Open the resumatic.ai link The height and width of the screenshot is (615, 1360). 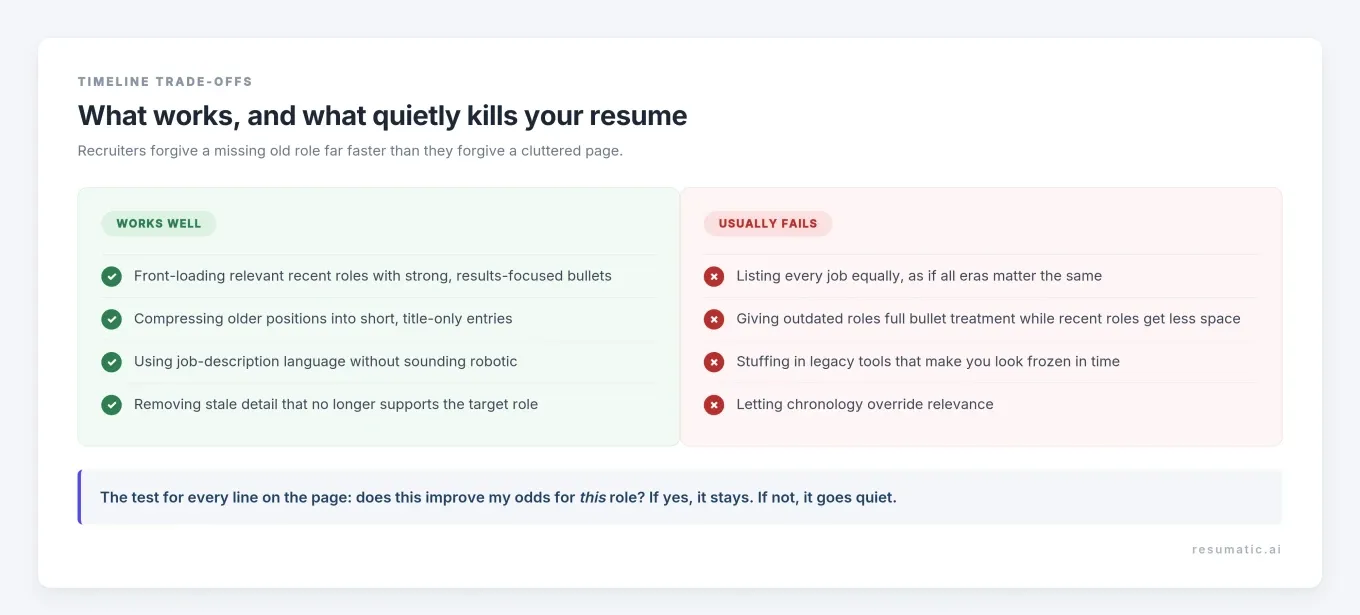pos(1236,549)
